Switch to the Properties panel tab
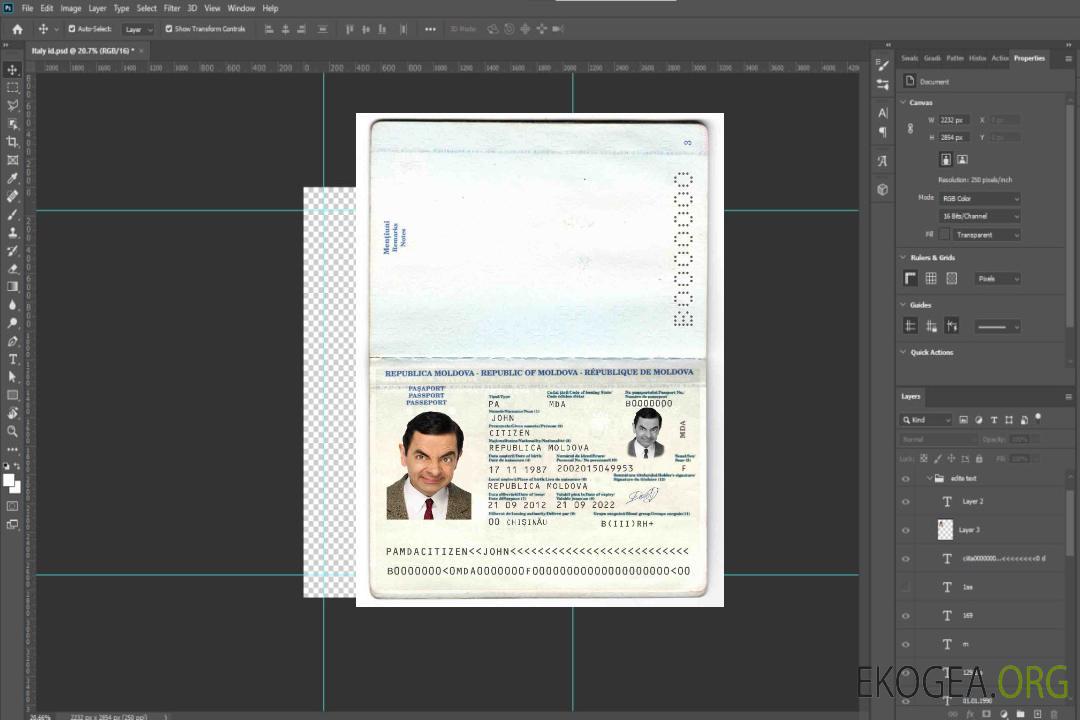The height and width of the screenshot is (720, 1080). (x=1029, y=59)
